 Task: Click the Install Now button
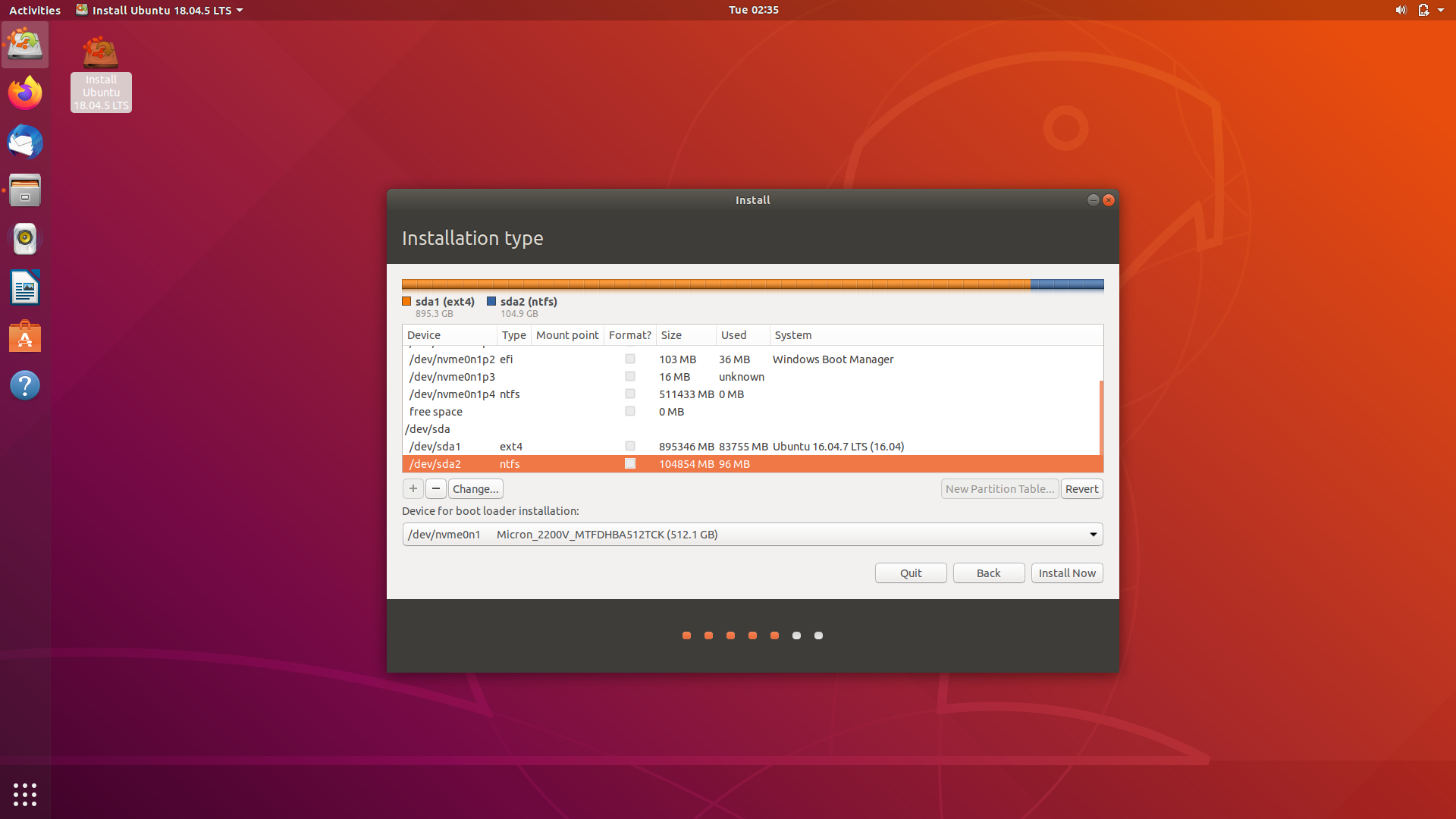1066,573
